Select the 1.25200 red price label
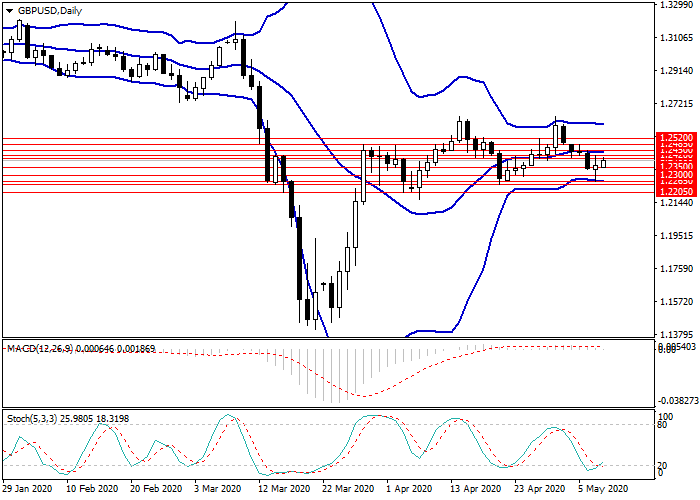The image size is (700, 500). 674,136
